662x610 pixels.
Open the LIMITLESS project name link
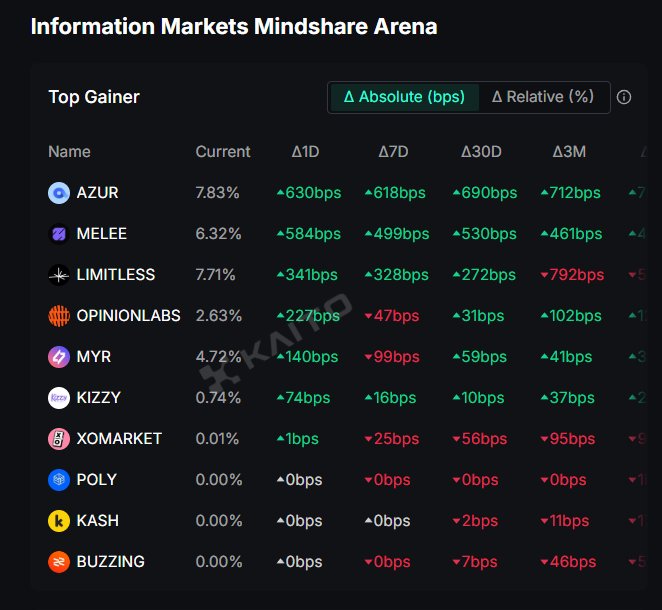116,275
